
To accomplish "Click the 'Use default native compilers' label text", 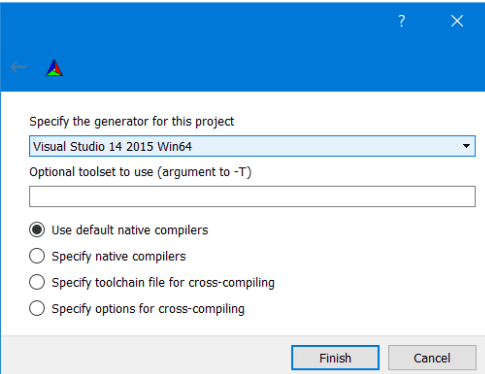I will point(130,230).
